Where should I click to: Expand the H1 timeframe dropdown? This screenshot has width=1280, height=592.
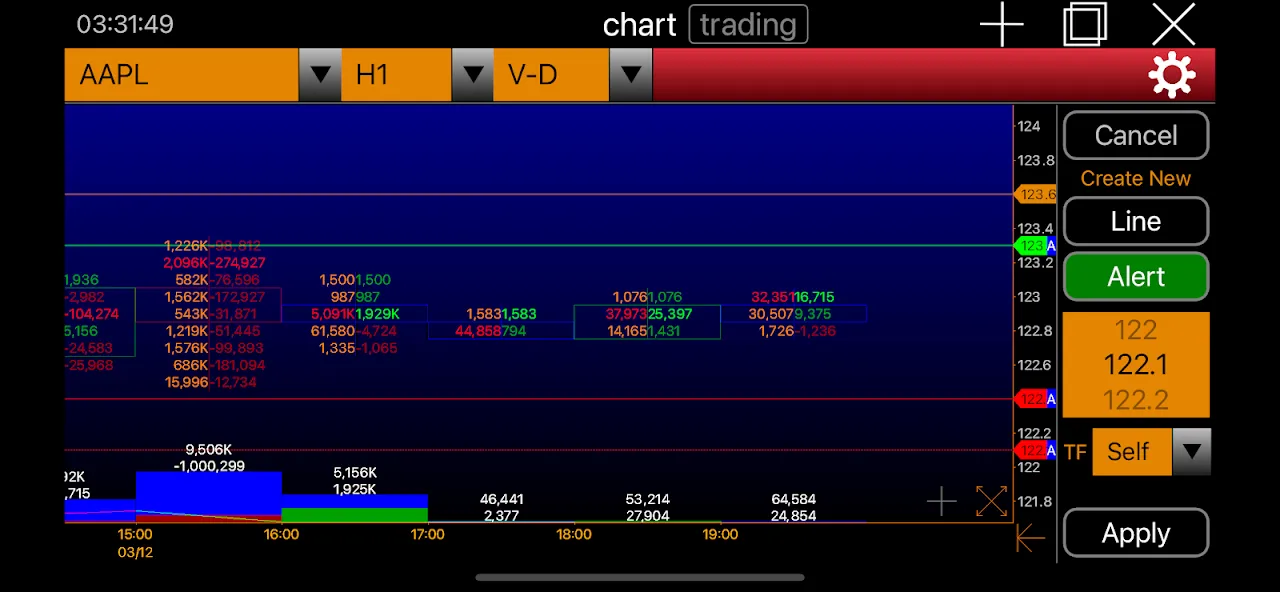click(472, 75)
